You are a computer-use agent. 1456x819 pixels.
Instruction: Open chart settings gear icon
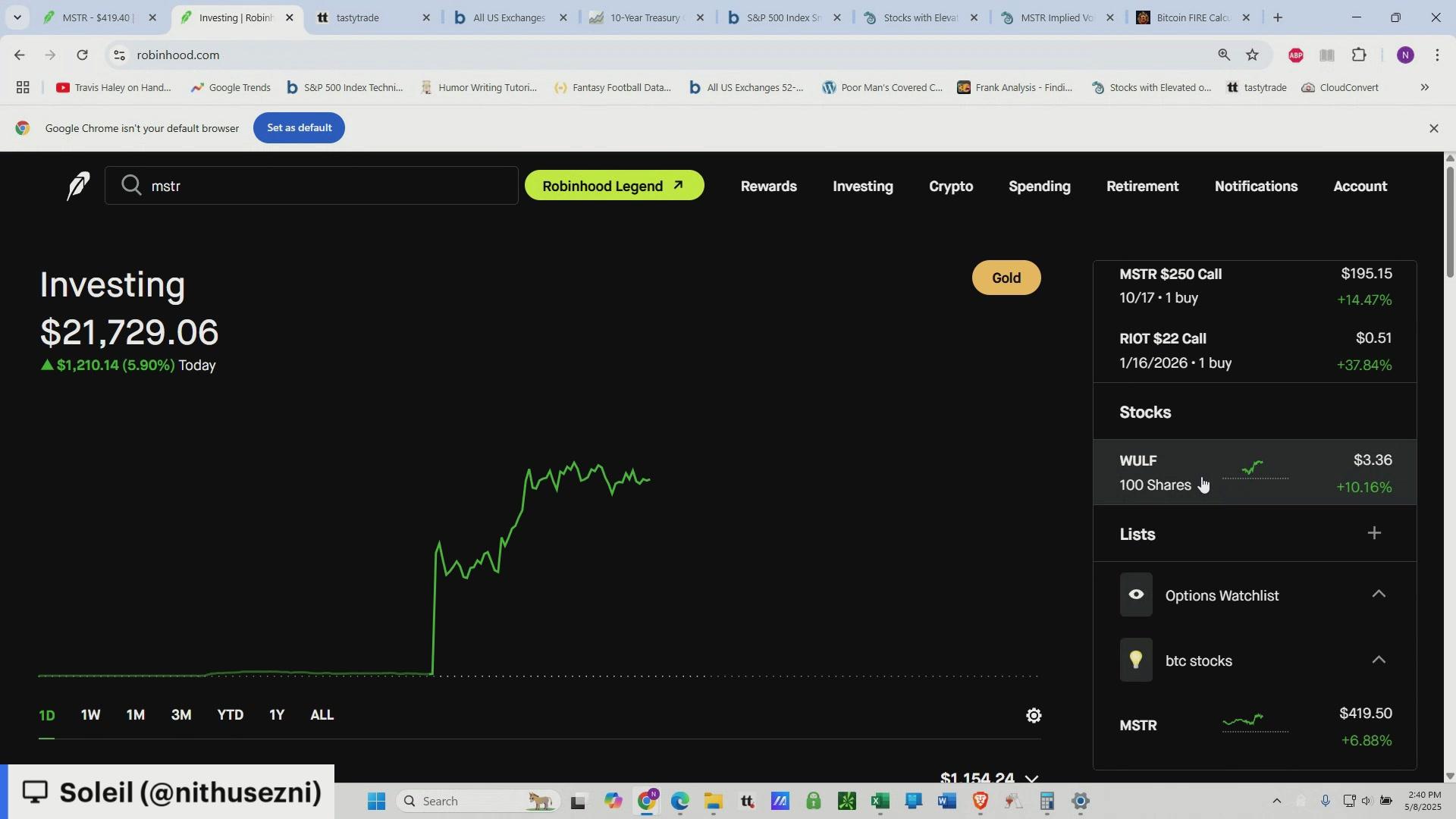tap(1034, 715)
